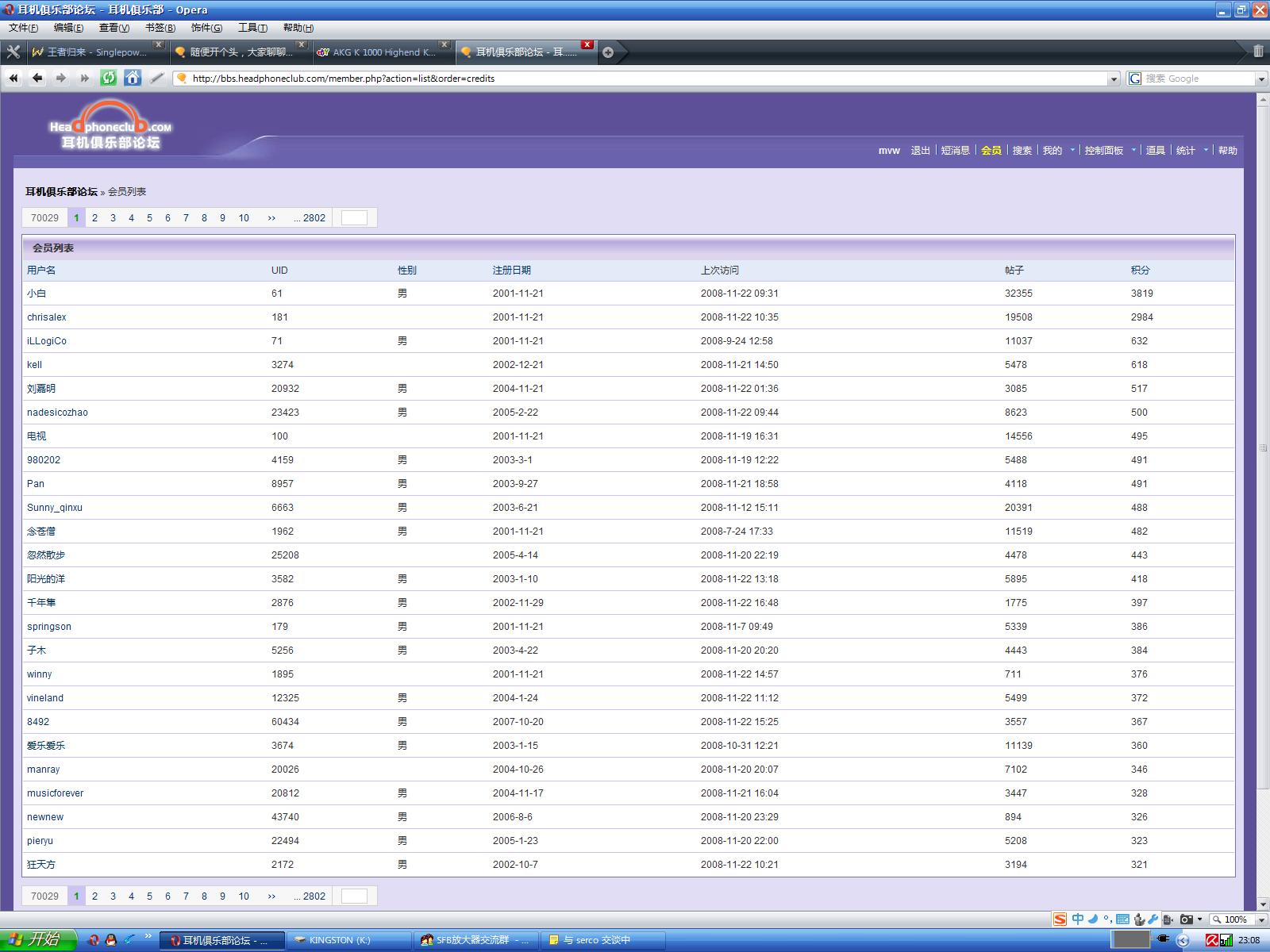Image resolution: width=1270 pixels, height=952 pixels.
Task: Click the Opera status bar page icon
Action: click(1168, 919)
